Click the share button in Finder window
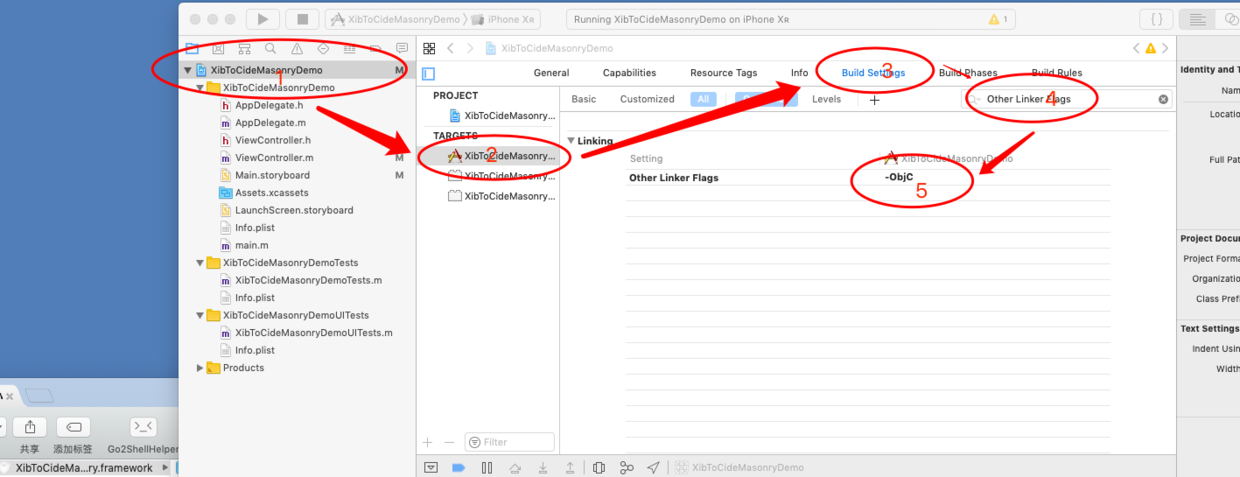This screenshot has width=1240, height=477. point(30,428)
